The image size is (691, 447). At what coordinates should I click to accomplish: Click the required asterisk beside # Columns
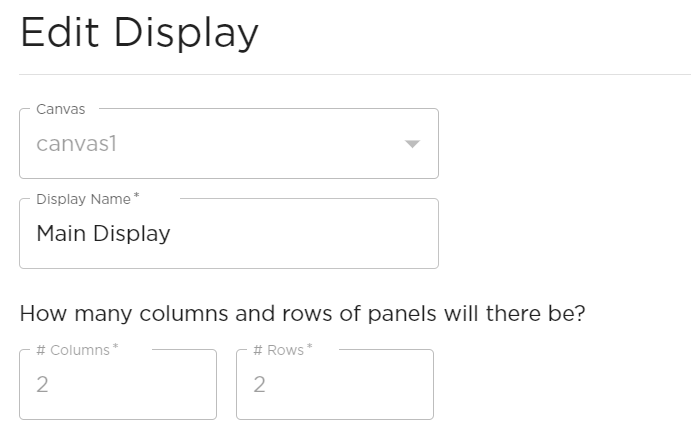pos(114,349)
